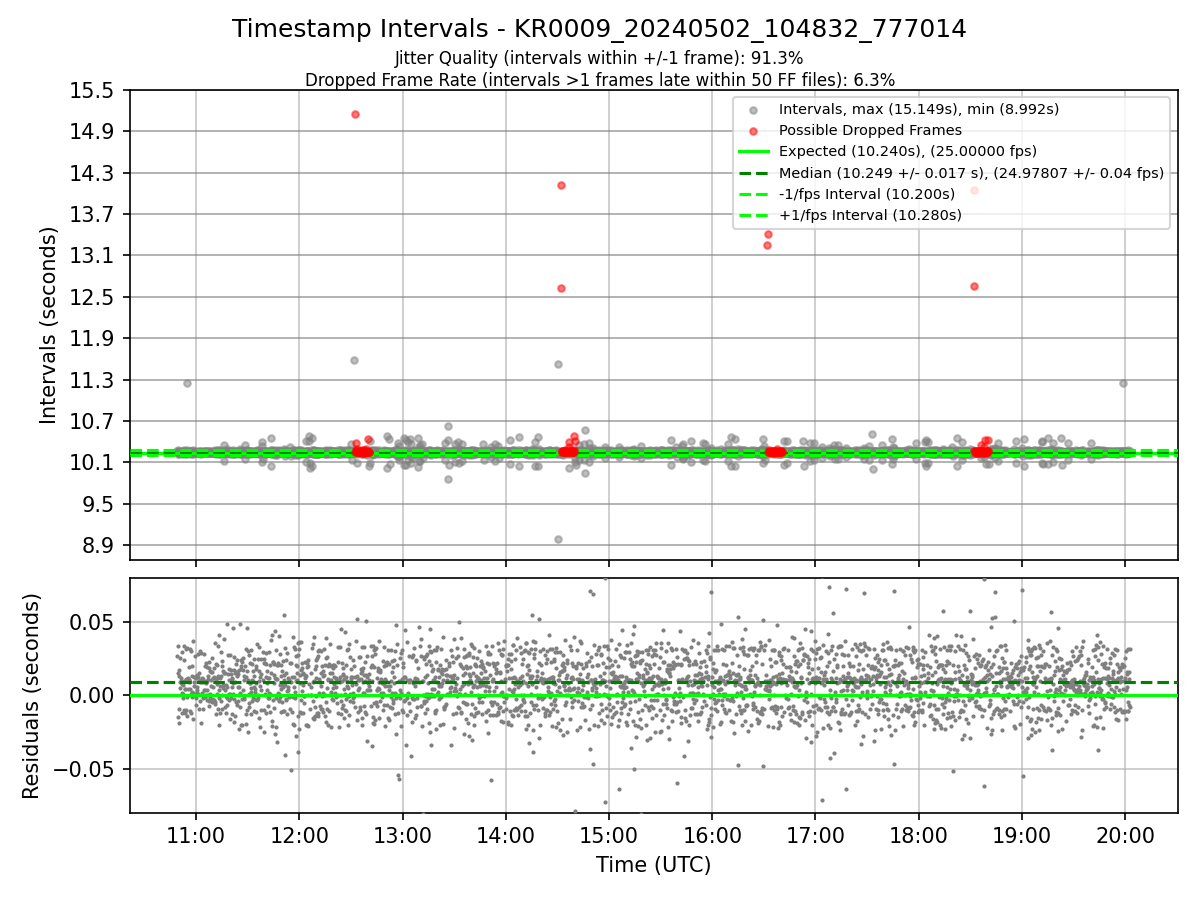
Task: Click the y-axis tick label 11.3
Action: (93, 380)
